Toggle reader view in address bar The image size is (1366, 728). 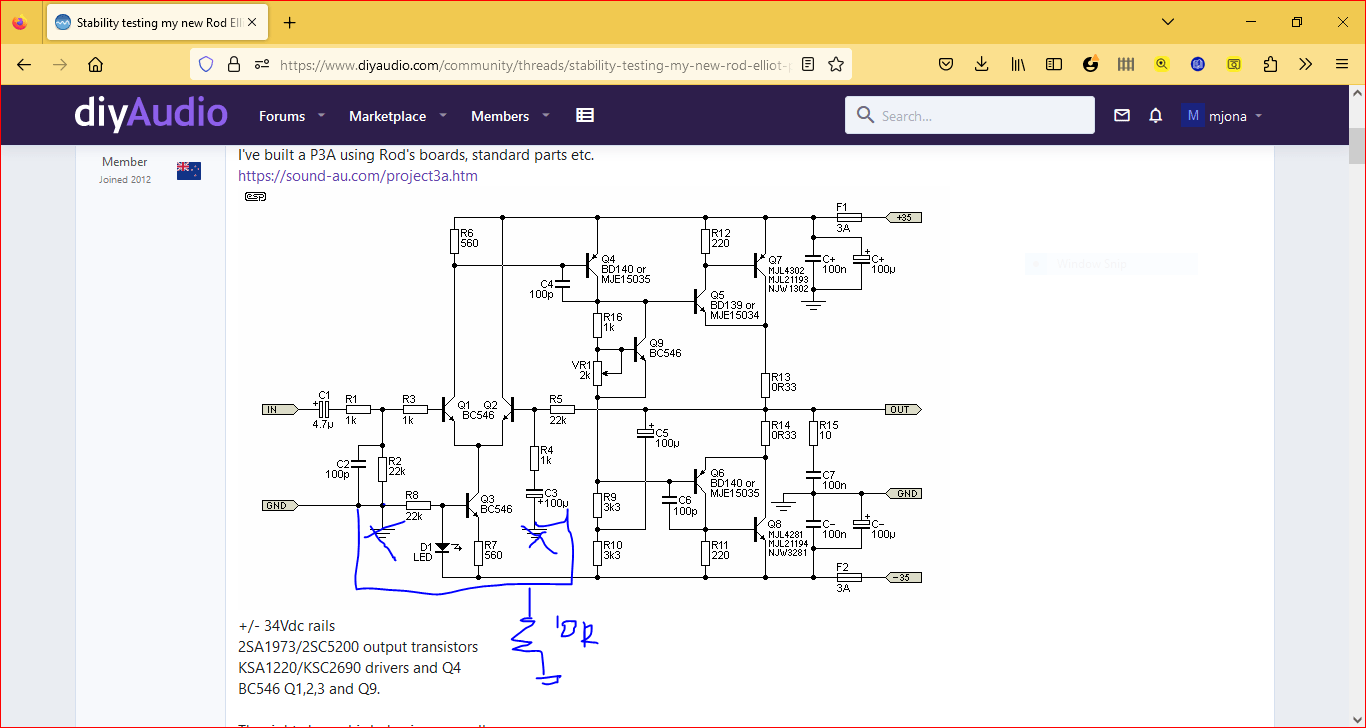[808, 64]
